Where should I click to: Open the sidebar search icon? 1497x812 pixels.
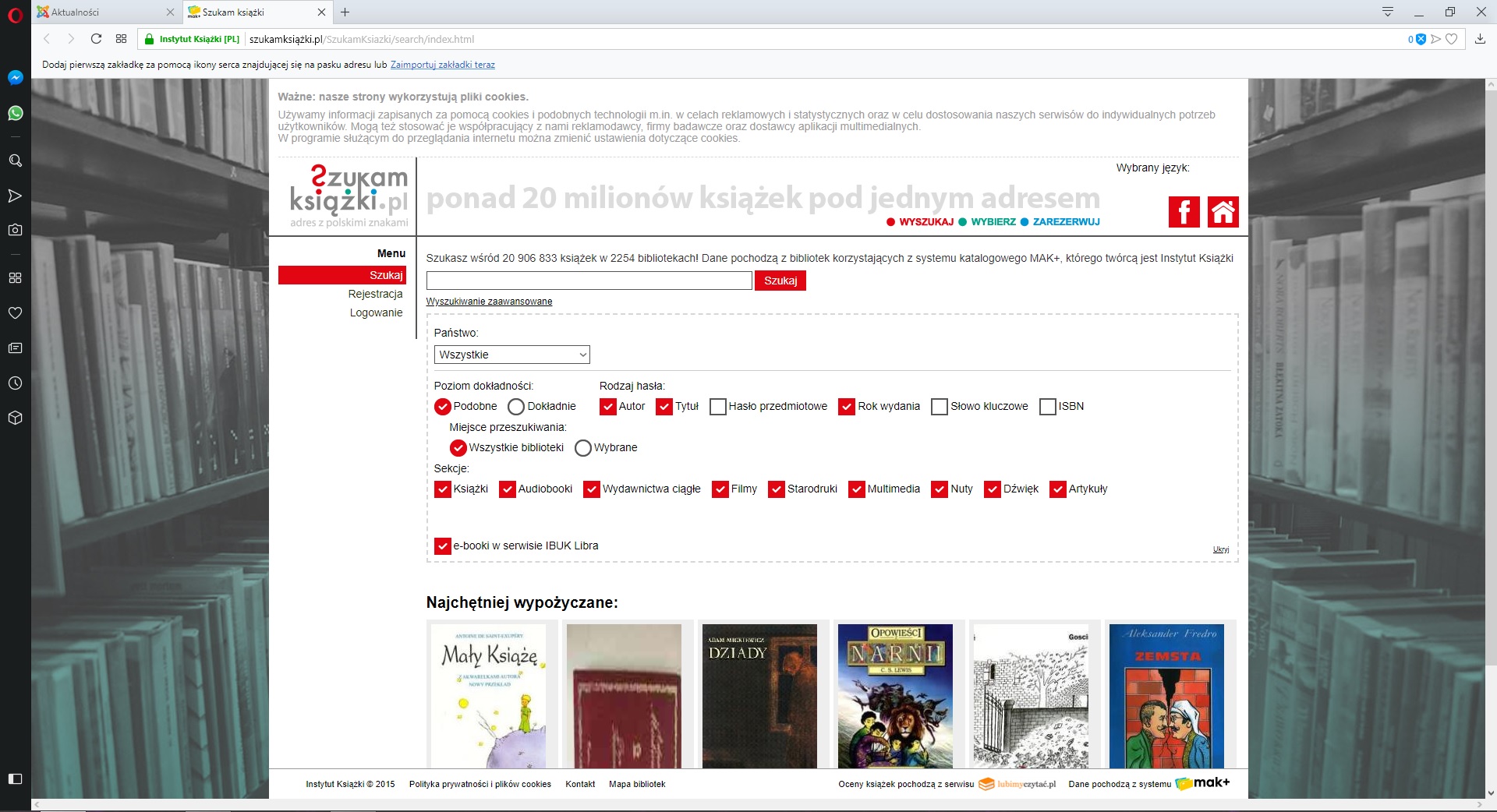point(15,161)
